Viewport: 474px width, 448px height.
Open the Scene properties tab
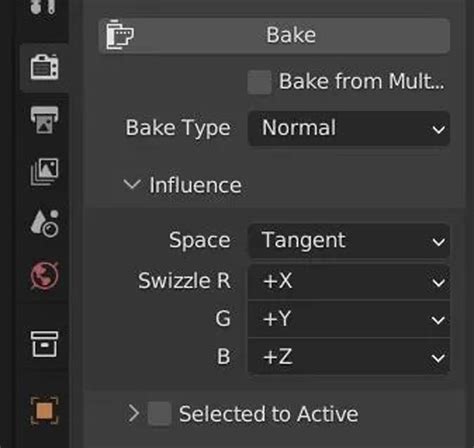point(44,224)
